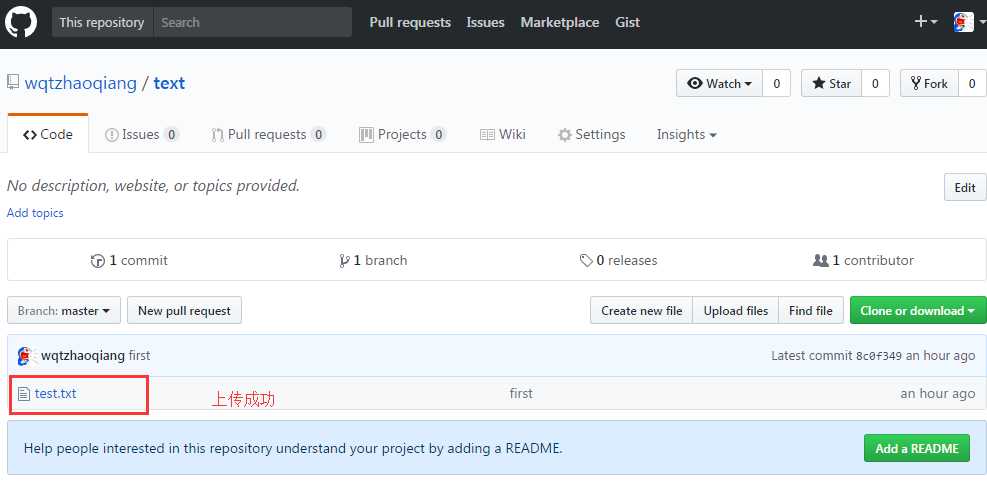Screen dimensions: 987x489
Task: Open the wqtzhaoqiang owner profile link
Action: point(81,83)
